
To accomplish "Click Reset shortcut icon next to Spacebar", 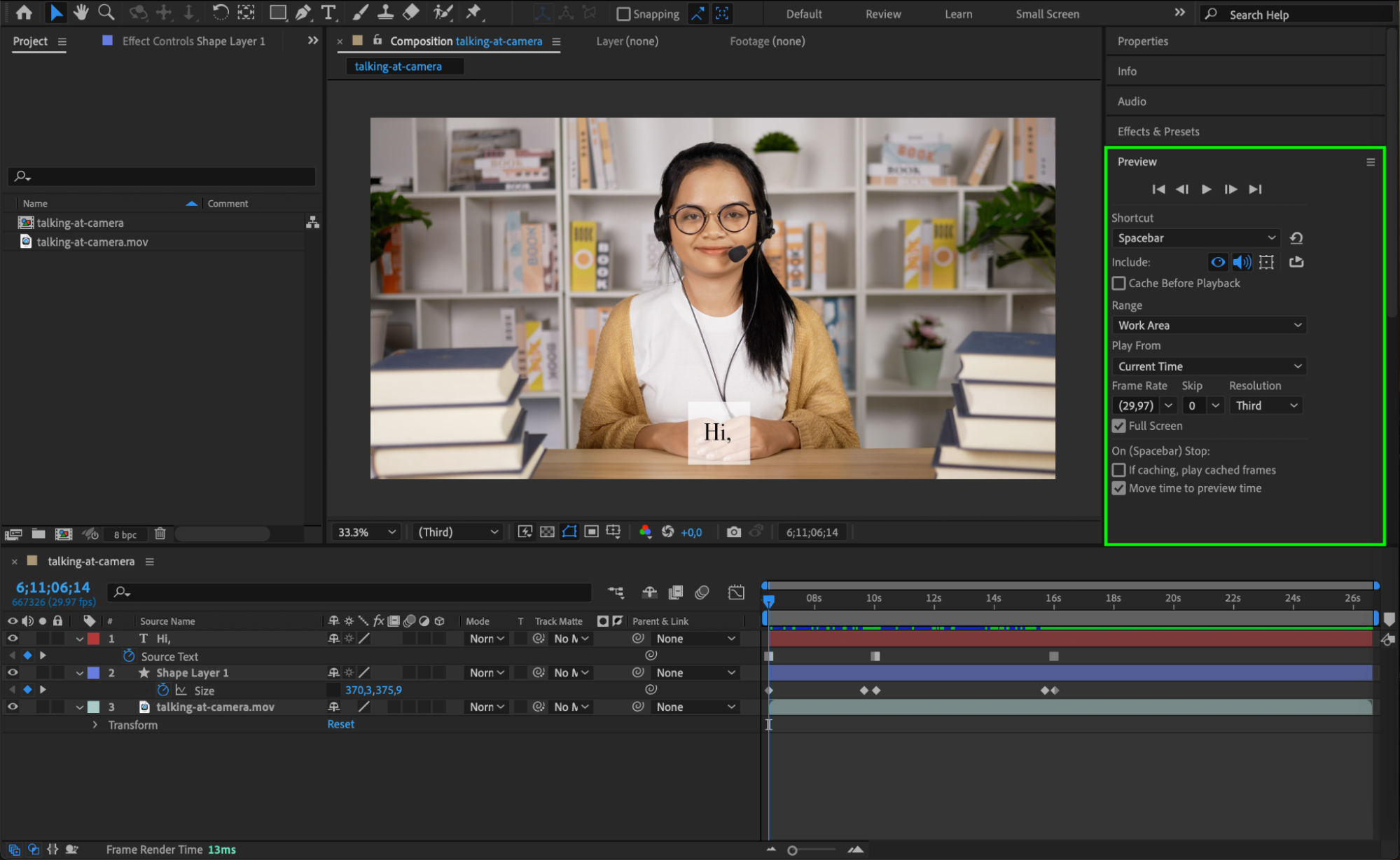I will point(1296,238).
